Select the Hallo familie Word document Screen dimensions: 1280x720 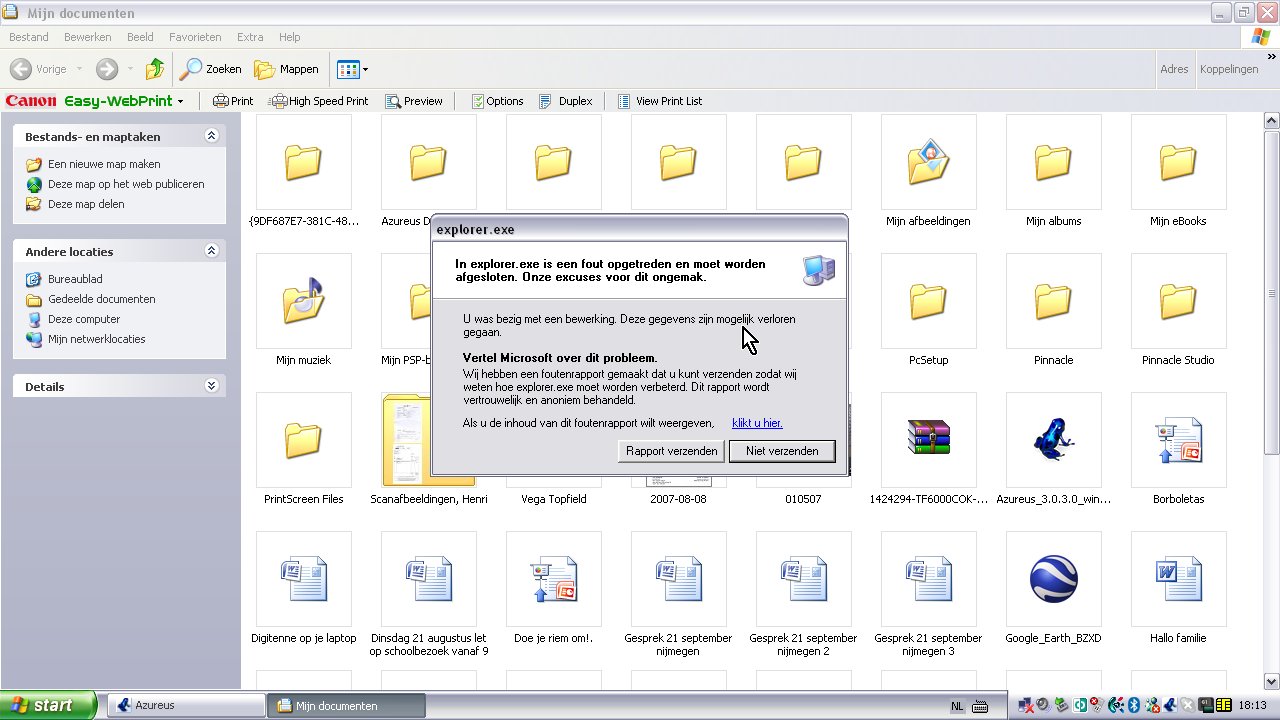tap(1178, 579)
